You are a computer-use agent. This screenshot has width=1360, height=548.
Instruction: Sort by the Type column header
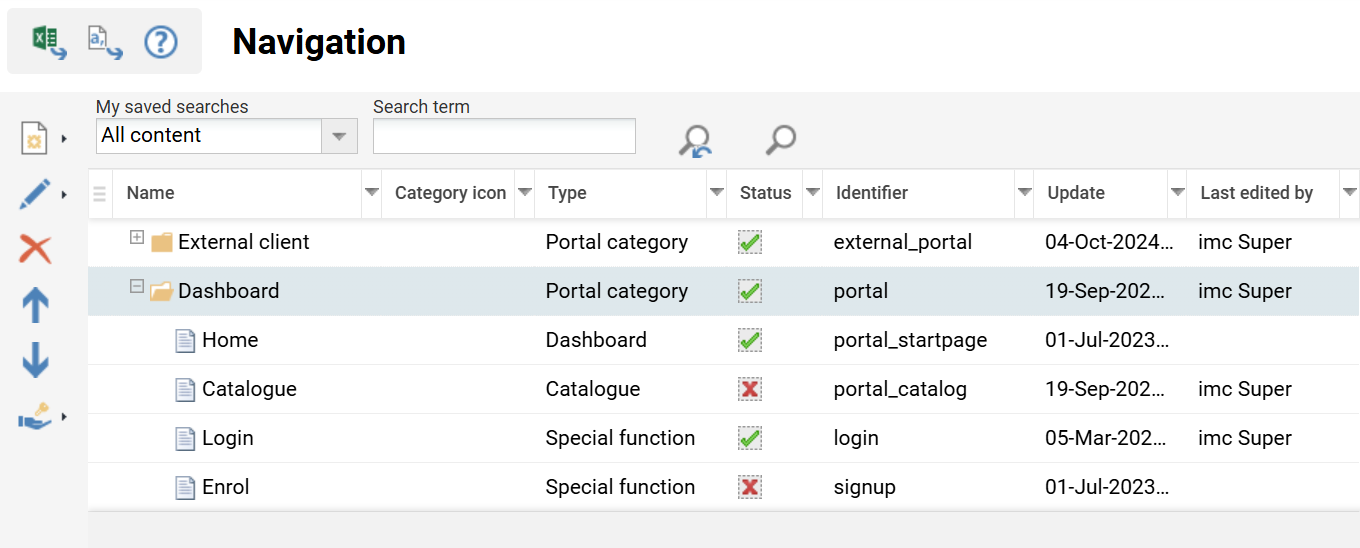(x=567, y=193)
